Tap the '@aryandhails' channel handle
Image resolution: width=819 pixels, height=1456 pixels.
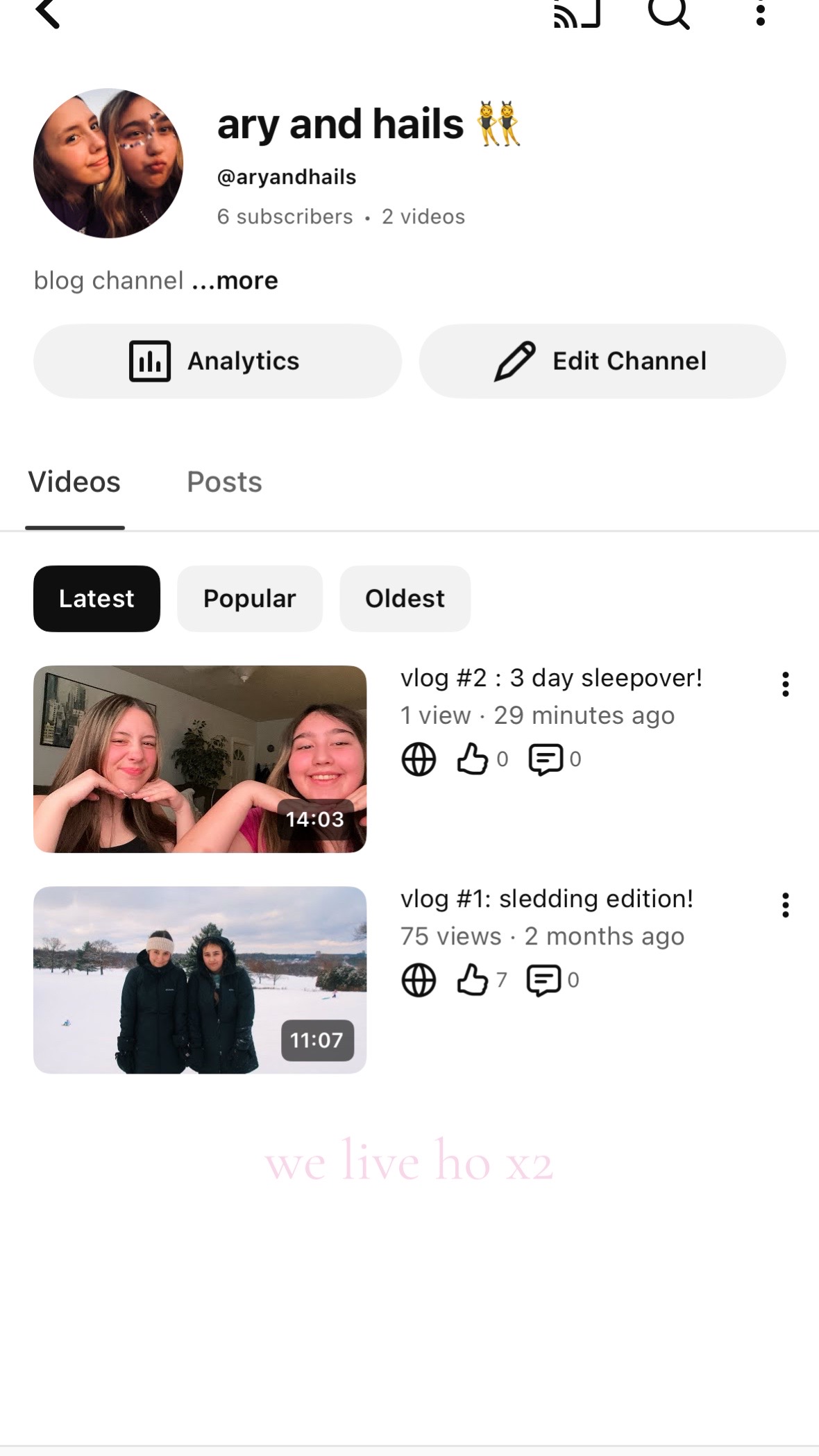pyautogui.click(x=287, y=177)
